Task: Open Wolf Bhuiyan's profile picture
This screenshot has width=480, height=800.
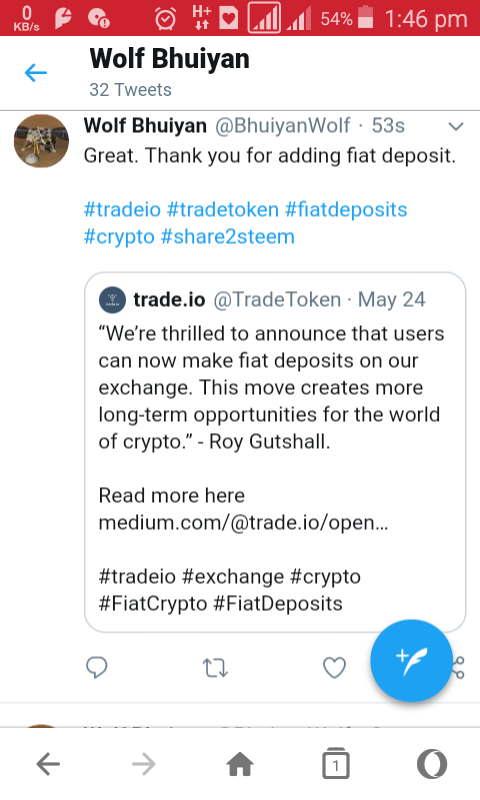Action: click(41, 141)
